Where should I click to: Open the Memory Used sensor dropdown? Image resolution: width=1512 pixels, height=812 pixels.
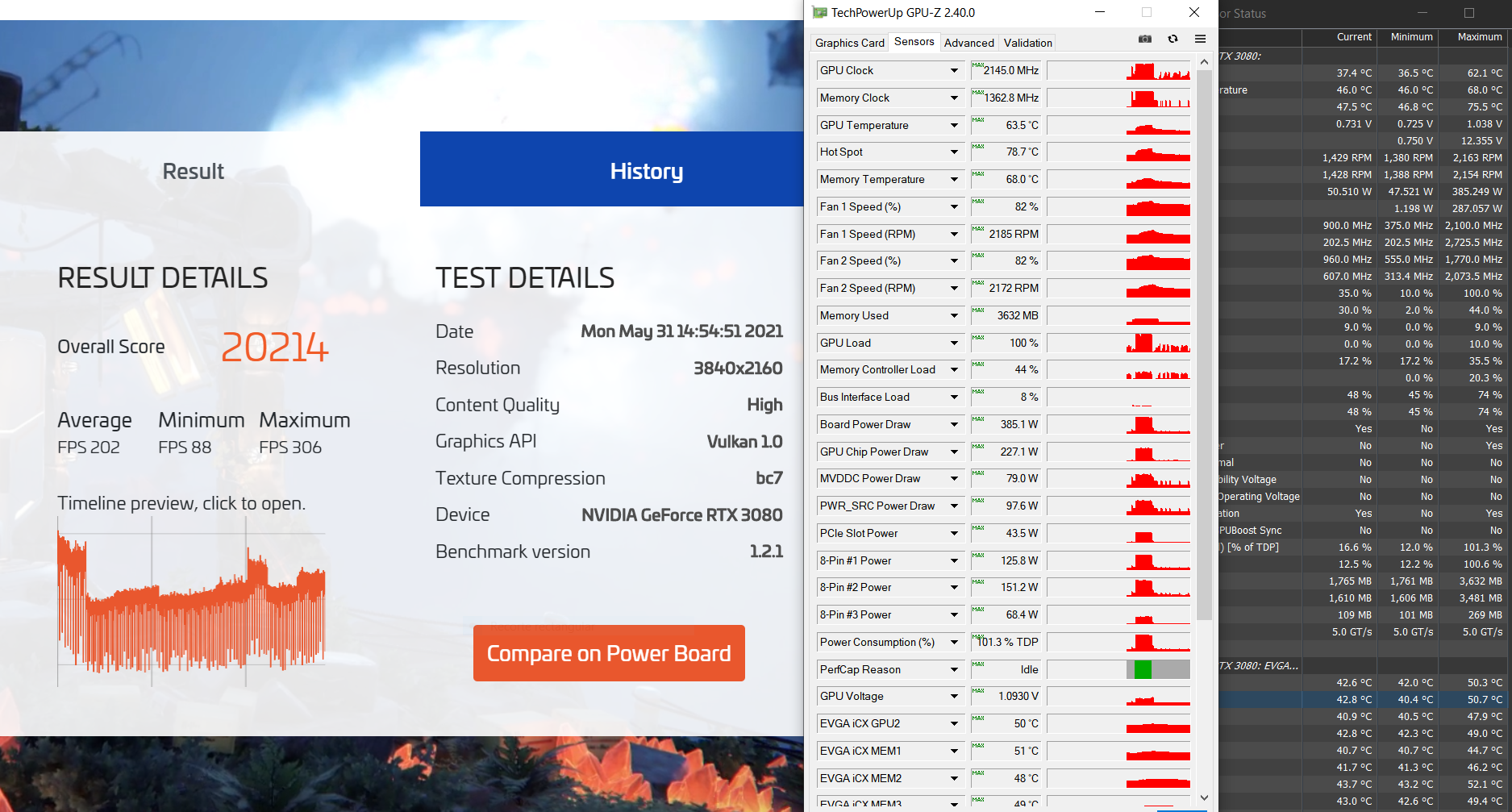click(x=954, y=316)
